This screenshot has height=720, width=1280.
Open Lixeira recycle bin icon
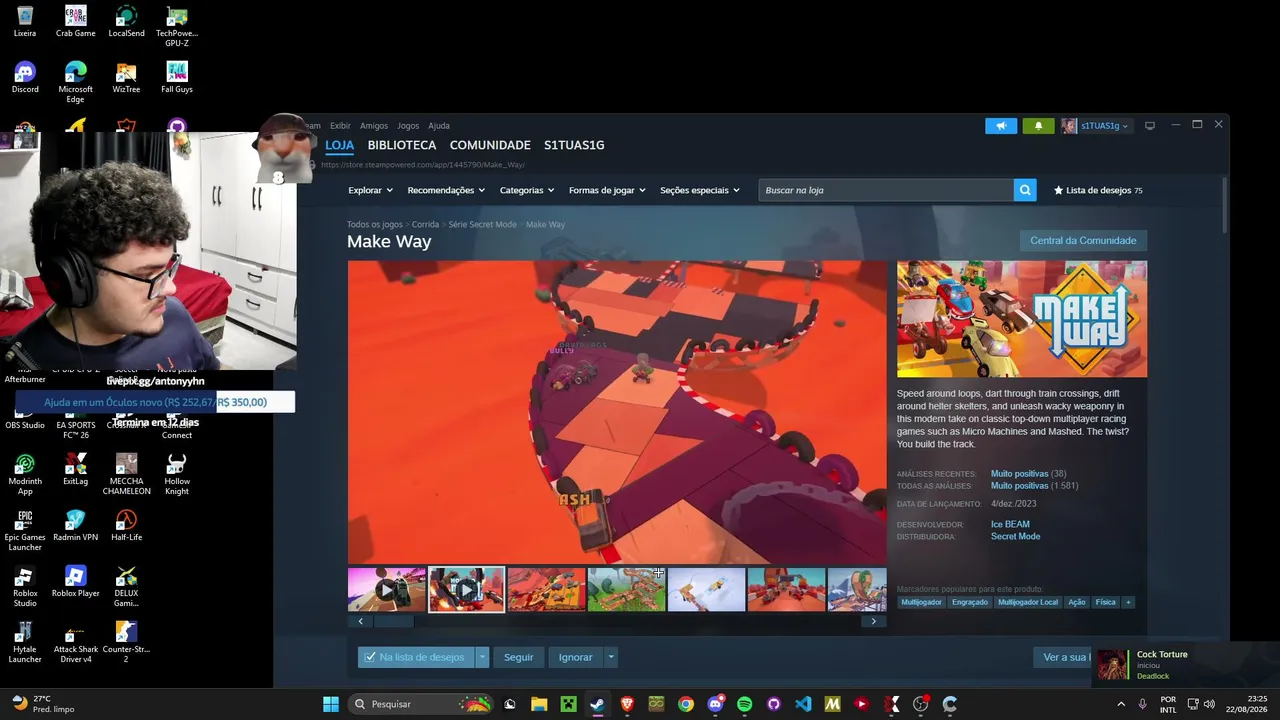pos(25,21)
